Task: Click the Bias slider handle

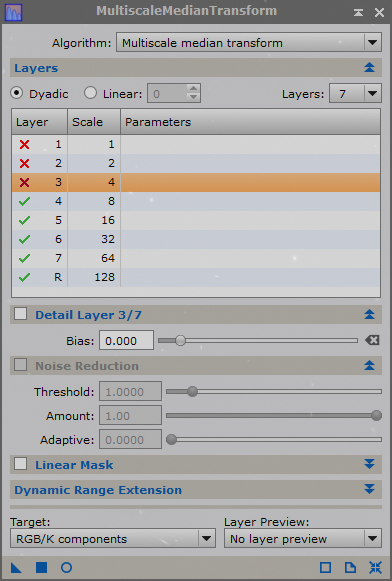Action: click(x=180, y=340)
